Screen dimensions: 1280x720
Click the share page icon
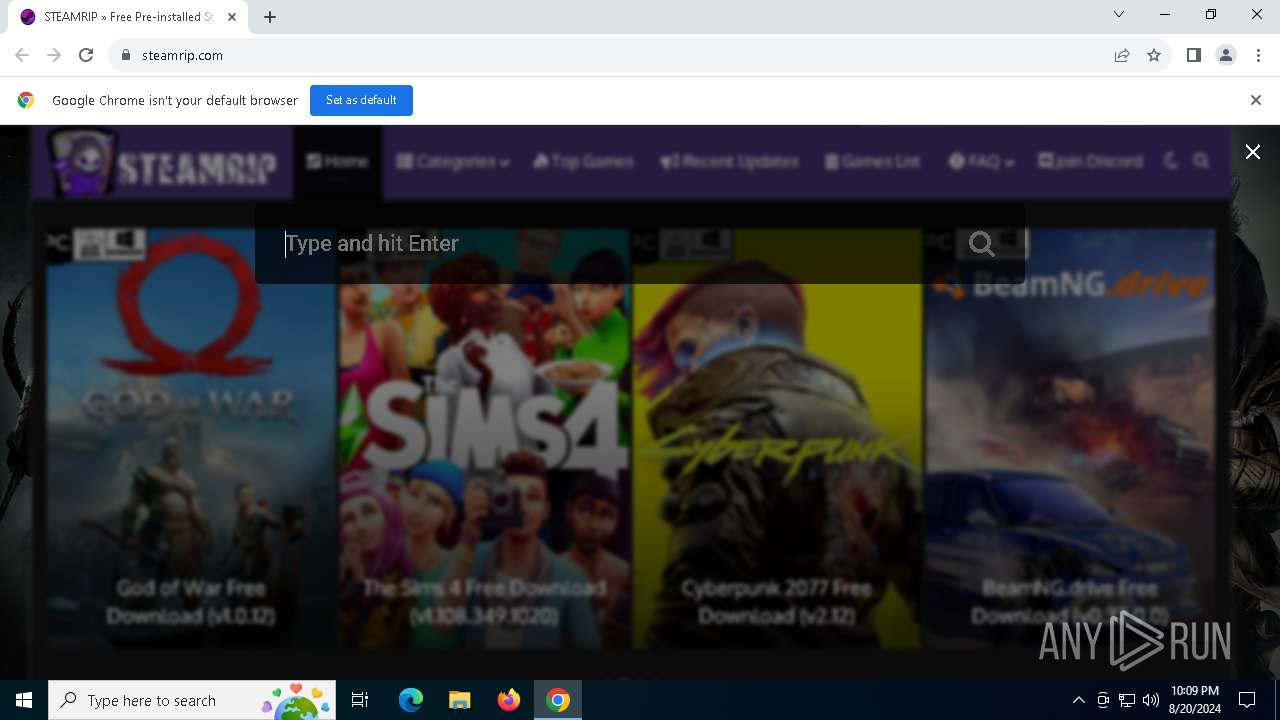(x=1122, y=55)
